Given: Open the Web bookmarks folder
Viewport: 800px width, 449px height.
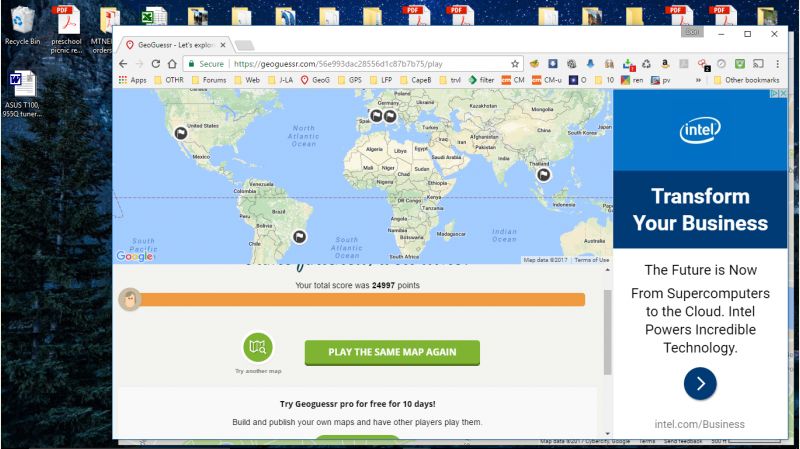Looking at the screenshot, I should 247,80.
